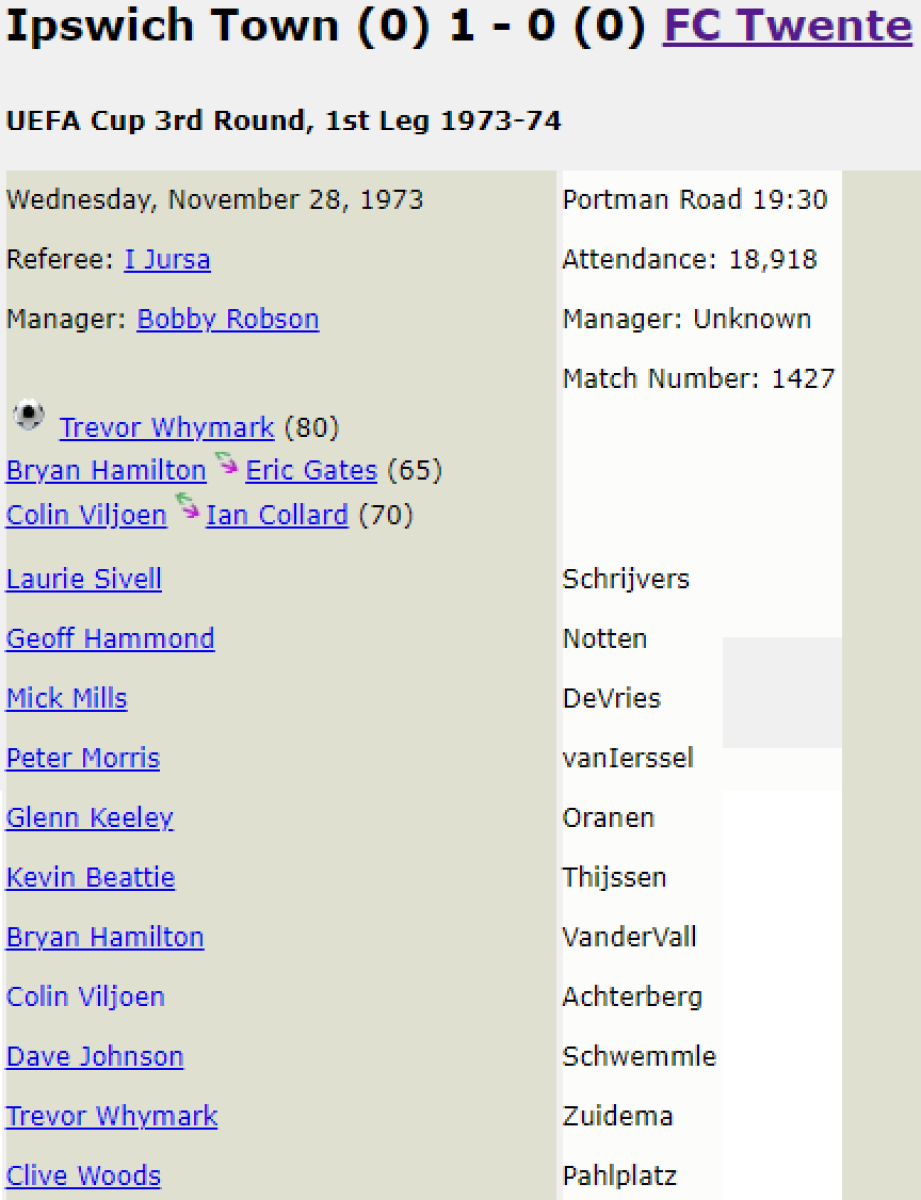Click the Mick Mills link
921x1200 pixels.
pyautogui.click(x=67, y=698)
